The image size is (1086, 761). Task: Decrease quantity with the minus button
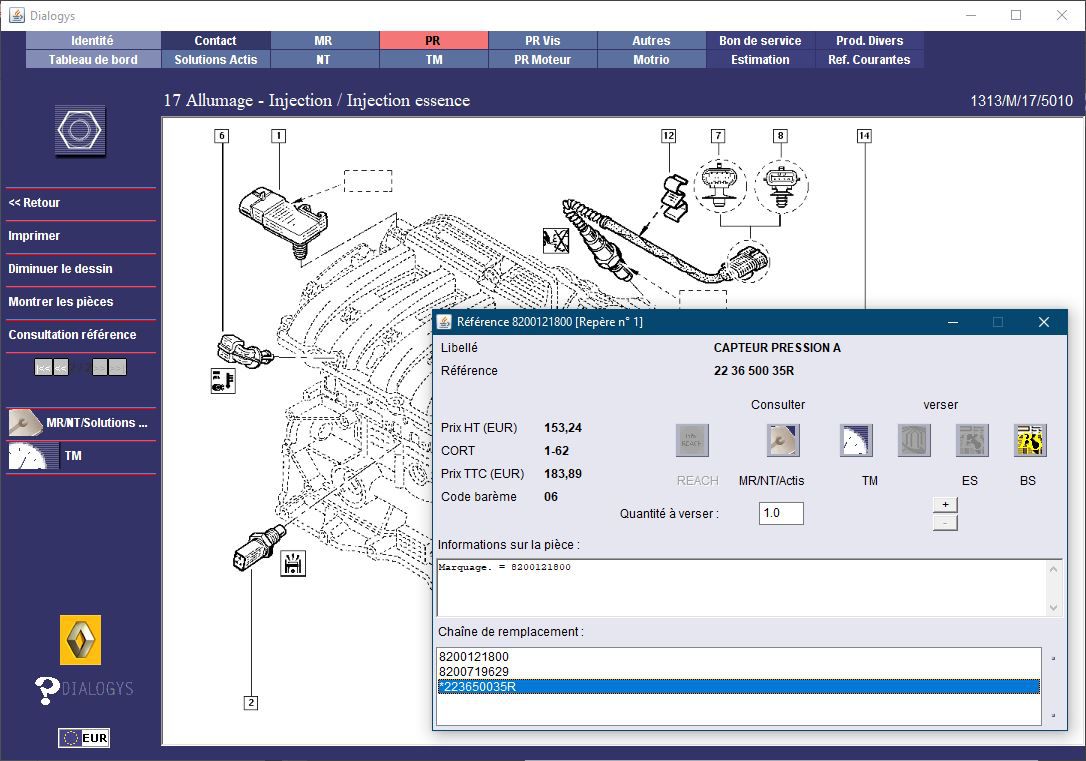(x=945, y=523)
